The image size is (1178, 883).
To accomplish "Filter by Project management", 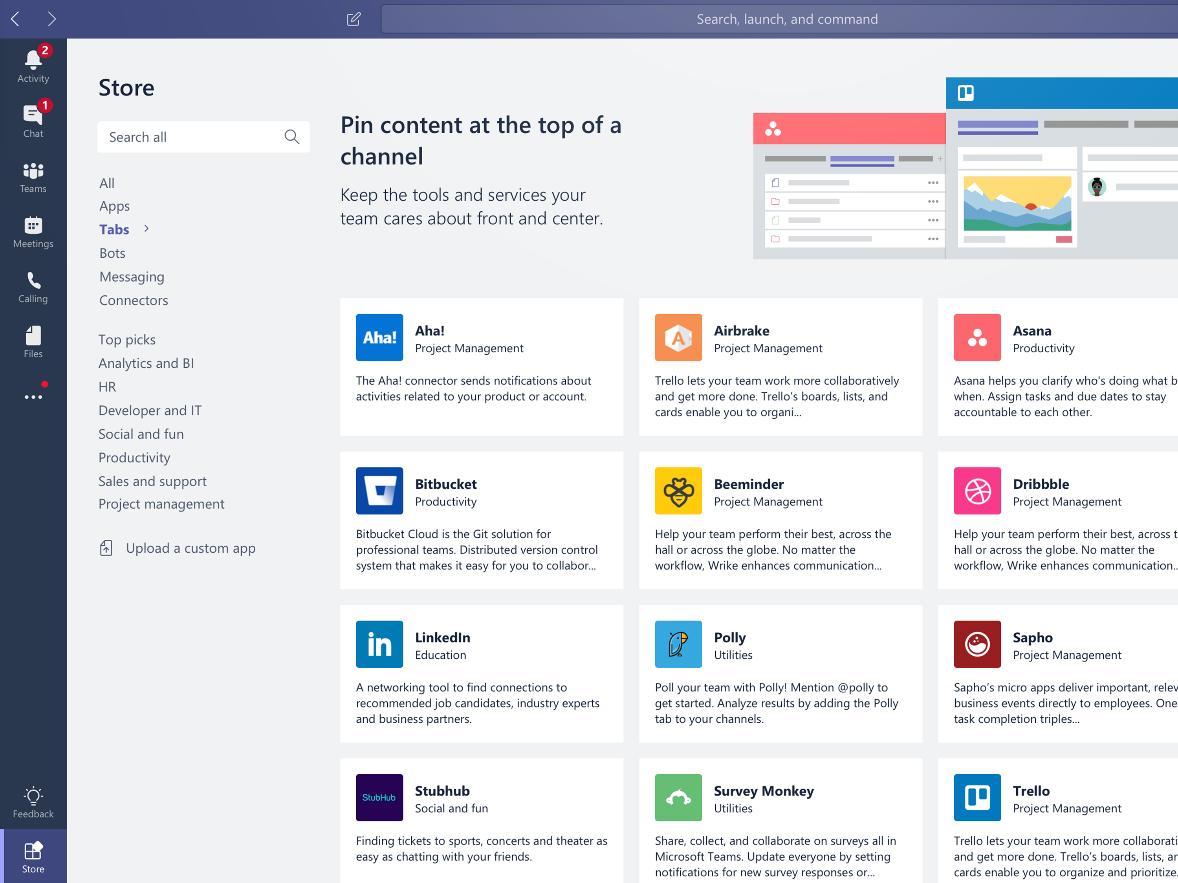I will (161, 503).
